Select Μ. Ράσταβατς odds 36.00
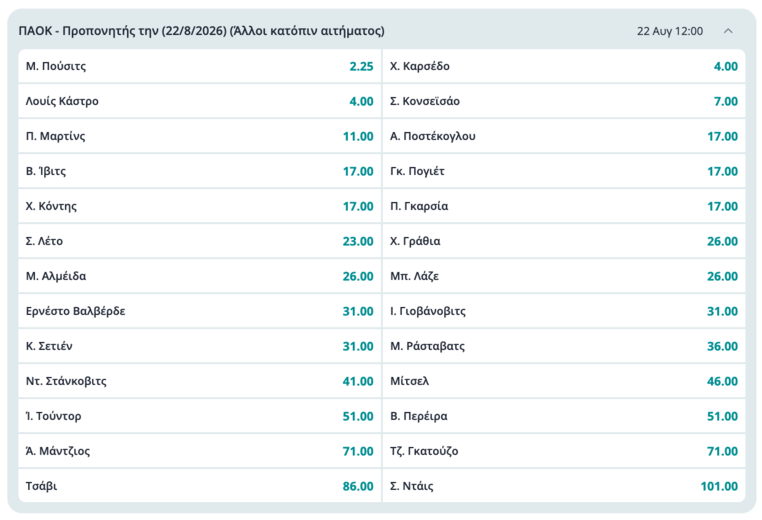Image resolution: width=762 pixels, height=520 pixels. pos(564,346)
